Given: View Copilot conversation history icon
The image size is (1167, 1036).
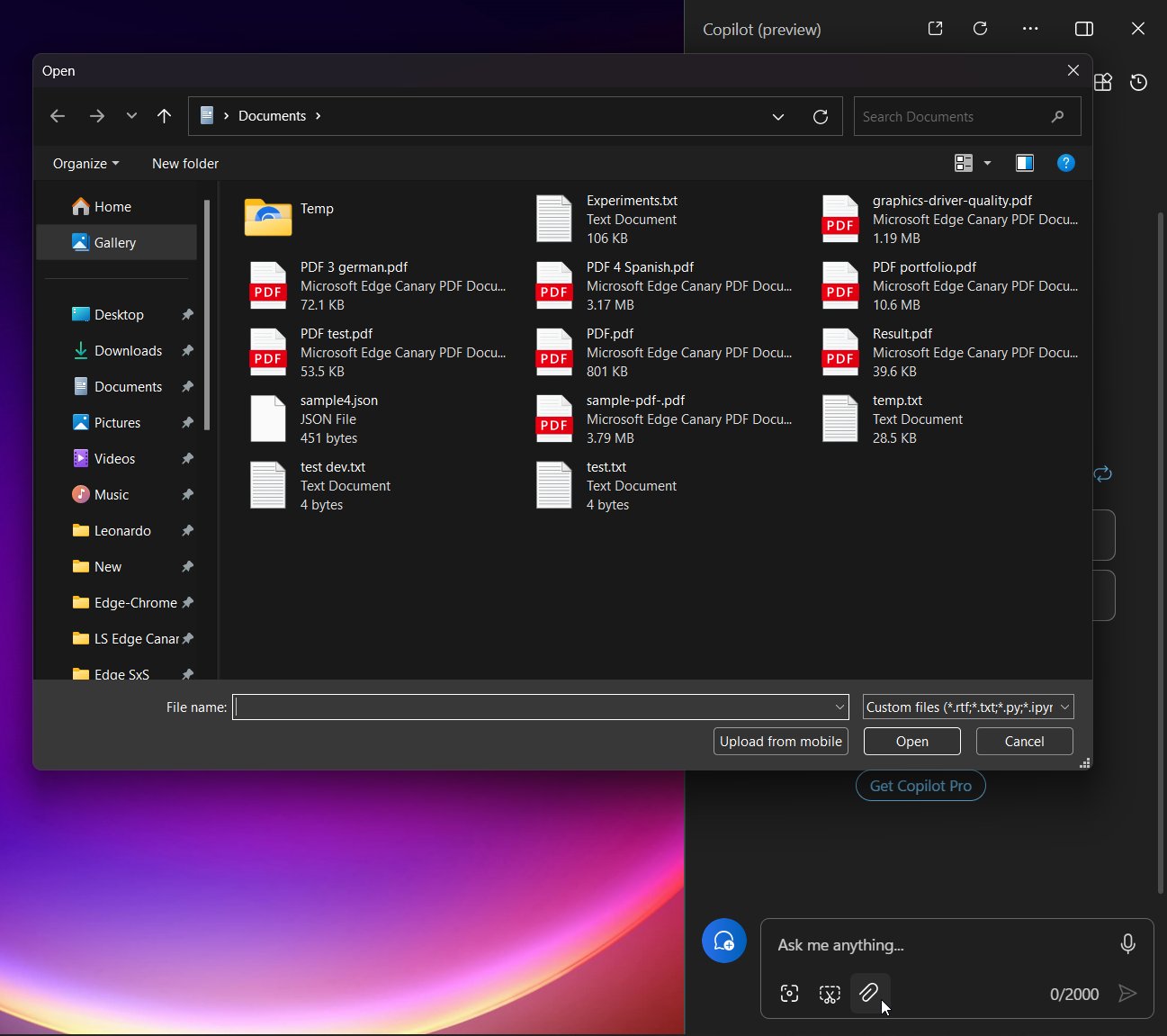Looking at the screenshot, I should pyautogui.click(x=1137, y=82).
